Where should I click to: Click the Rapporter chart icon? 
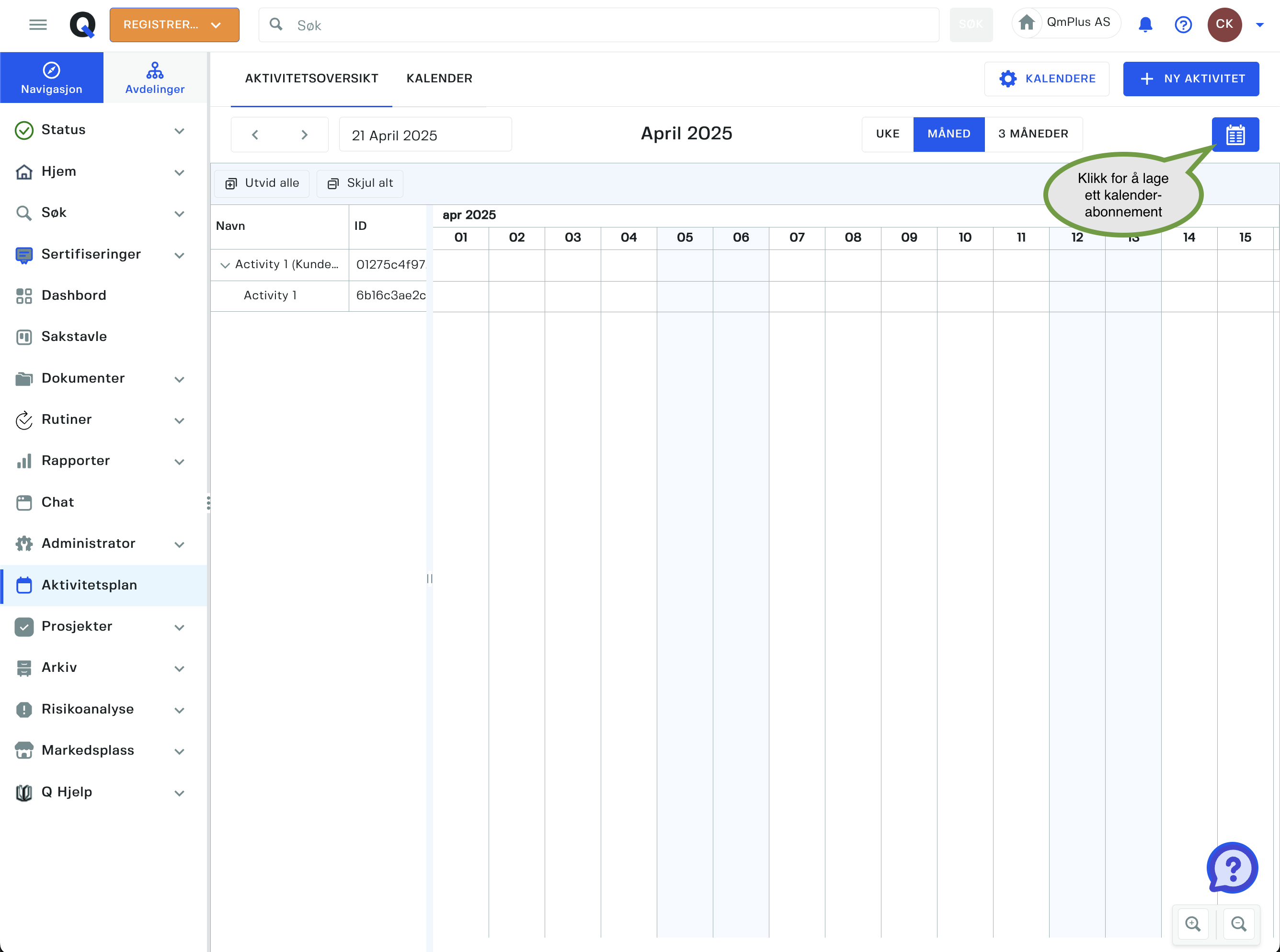click(x=23, y=461)
